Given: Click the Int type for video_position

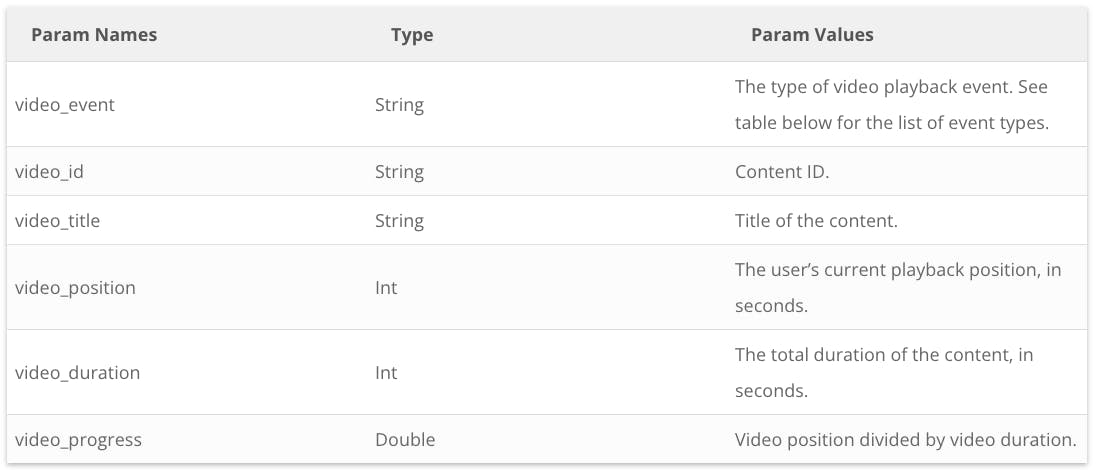Looking at the screenshot, I should click(386, 288).
